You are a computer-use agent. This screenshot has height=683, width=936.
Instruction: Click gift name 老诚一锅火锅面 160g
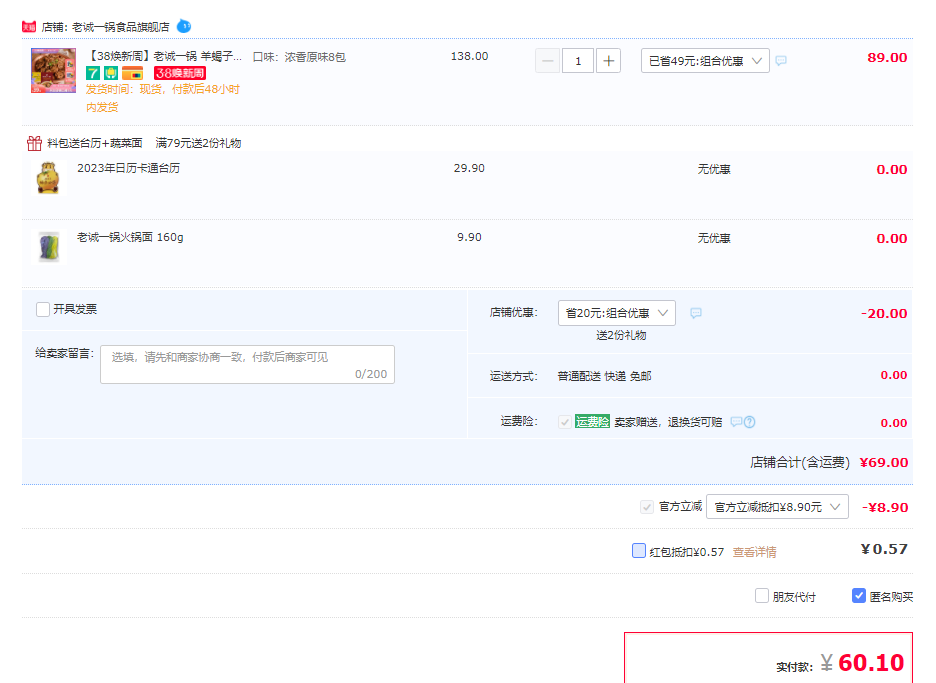click(130, 237)
